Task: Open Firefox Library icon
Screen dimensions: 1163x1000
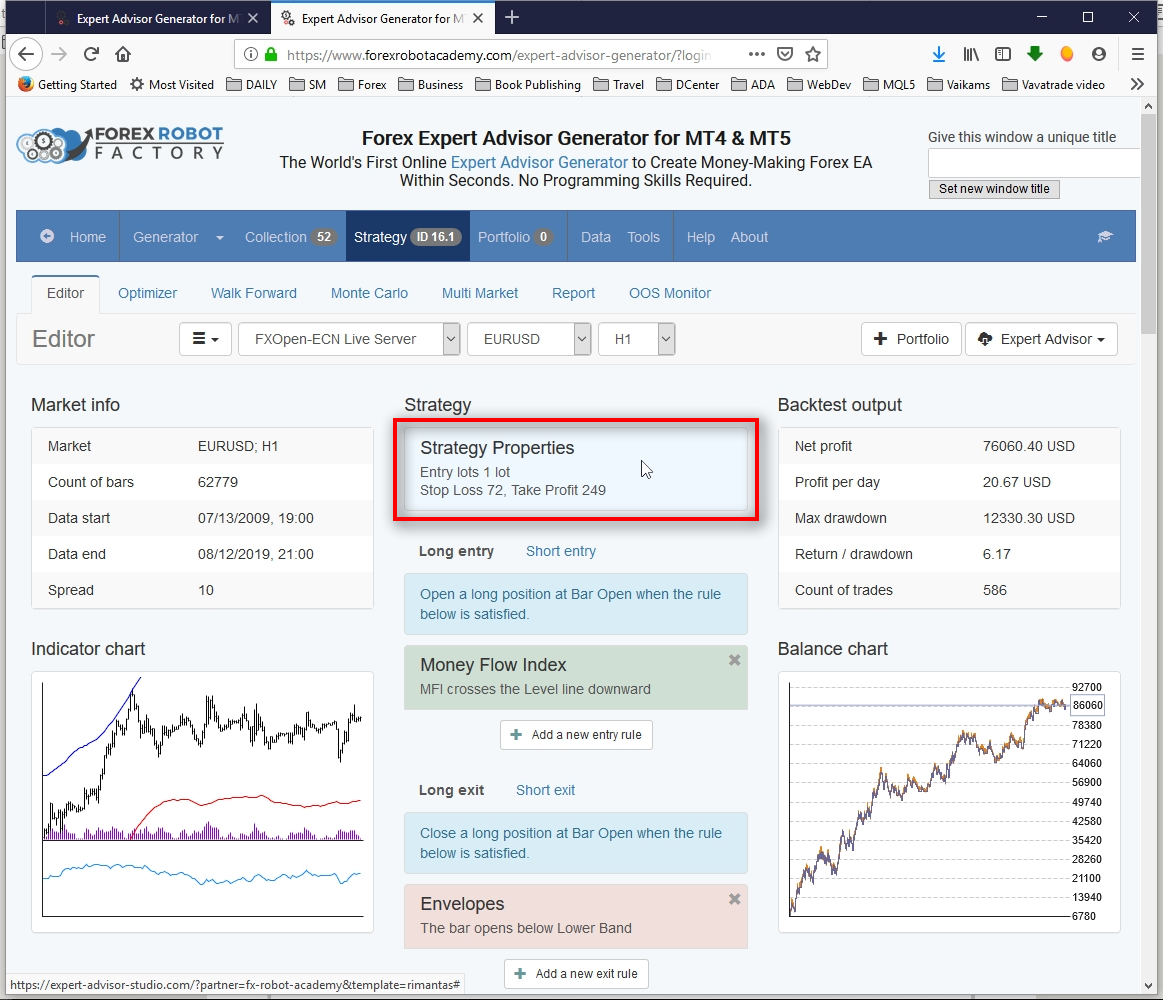Action: (x=971, y=54)
